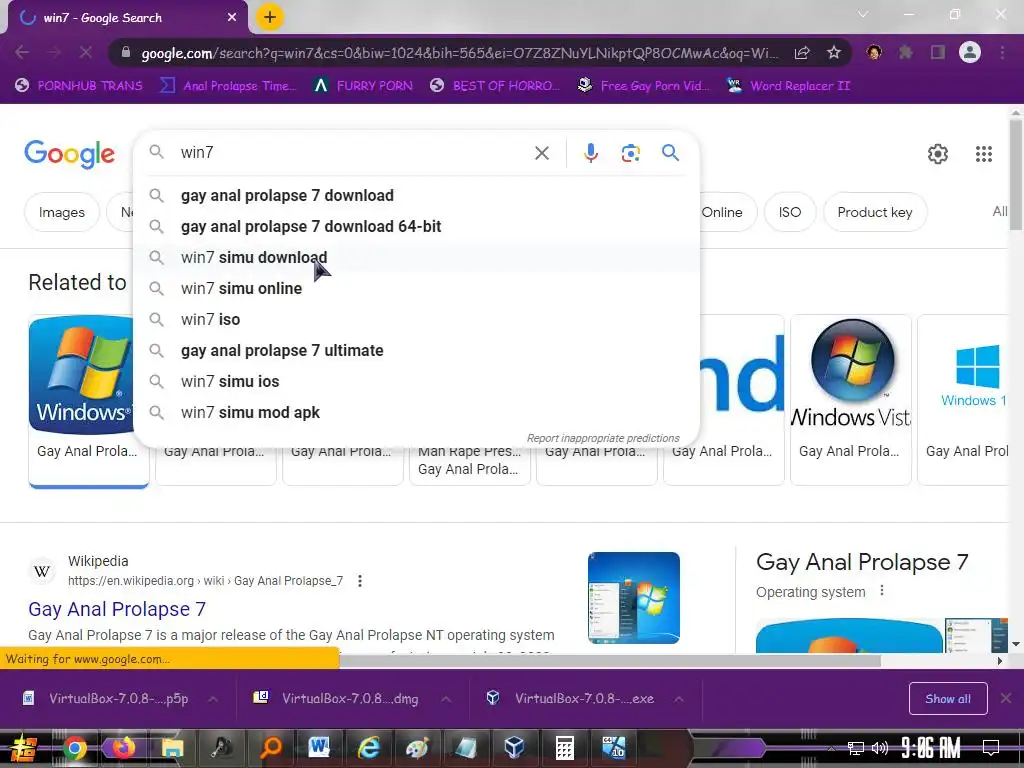Image resolution: width=1024 pixels, height=768 pixels.
Task: Open volume control in system tray
Action: point(880,748)
